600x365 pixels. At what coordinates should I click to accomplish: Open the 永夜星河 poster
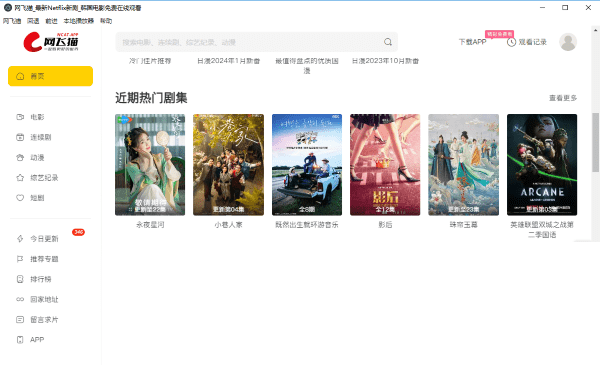[150, 165]
